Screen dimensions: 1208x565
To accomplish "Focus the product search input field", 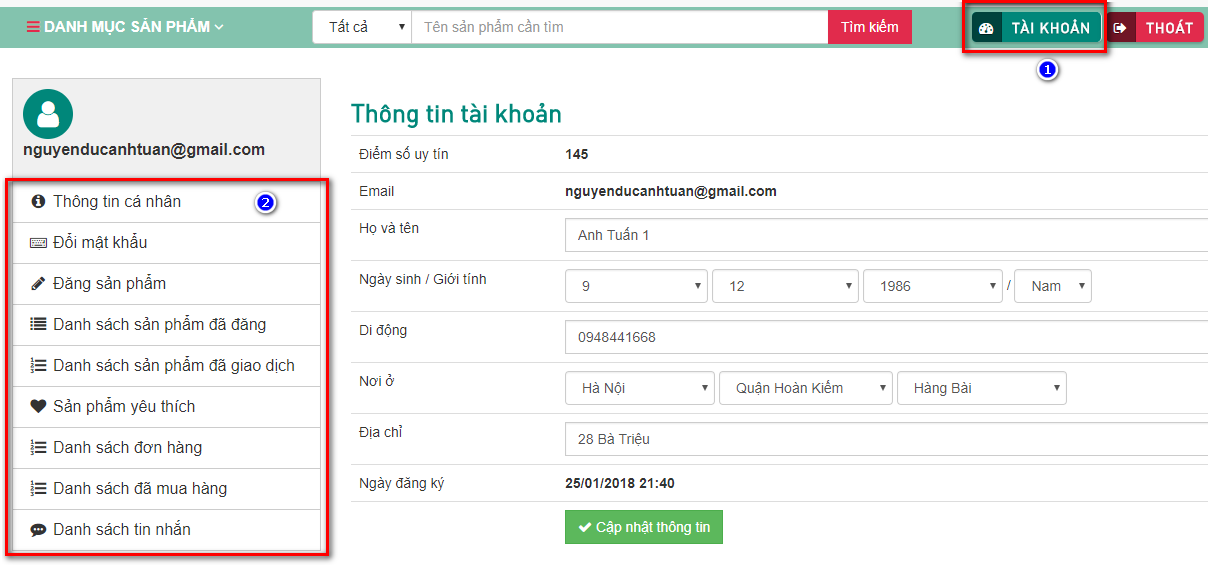I will (619, 27).
